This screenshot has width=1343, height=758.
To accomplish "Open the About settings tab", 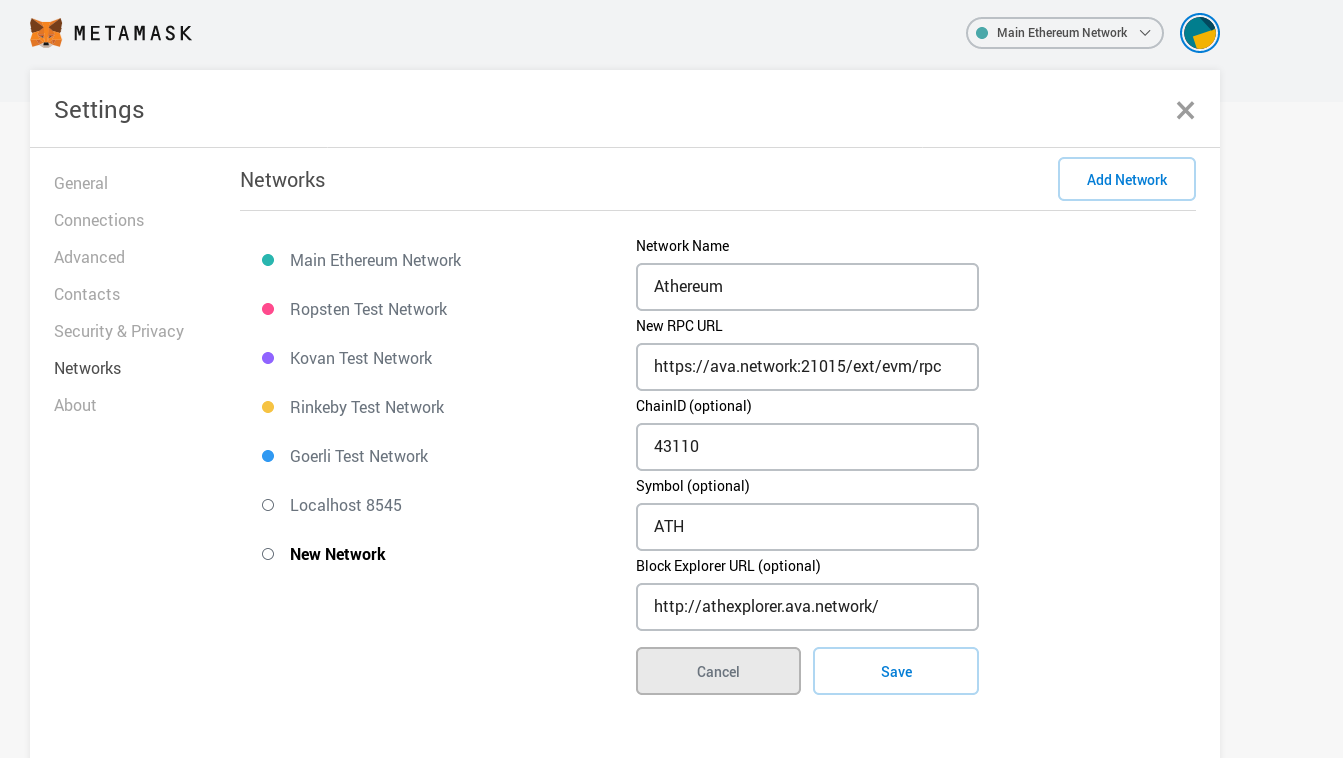I will pos(75,405).
